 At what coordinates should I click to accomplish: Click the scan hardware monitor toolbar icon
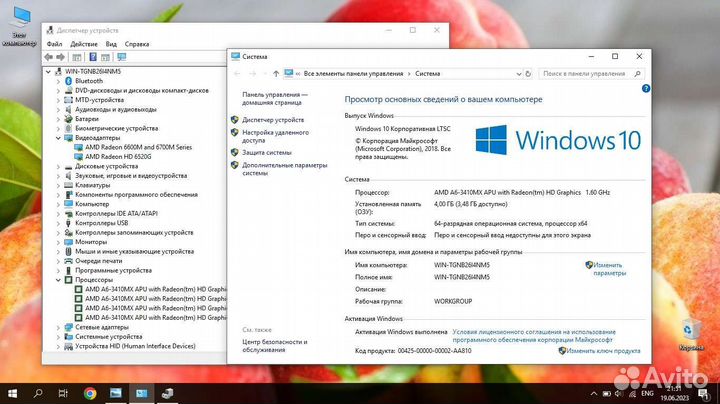121,57
